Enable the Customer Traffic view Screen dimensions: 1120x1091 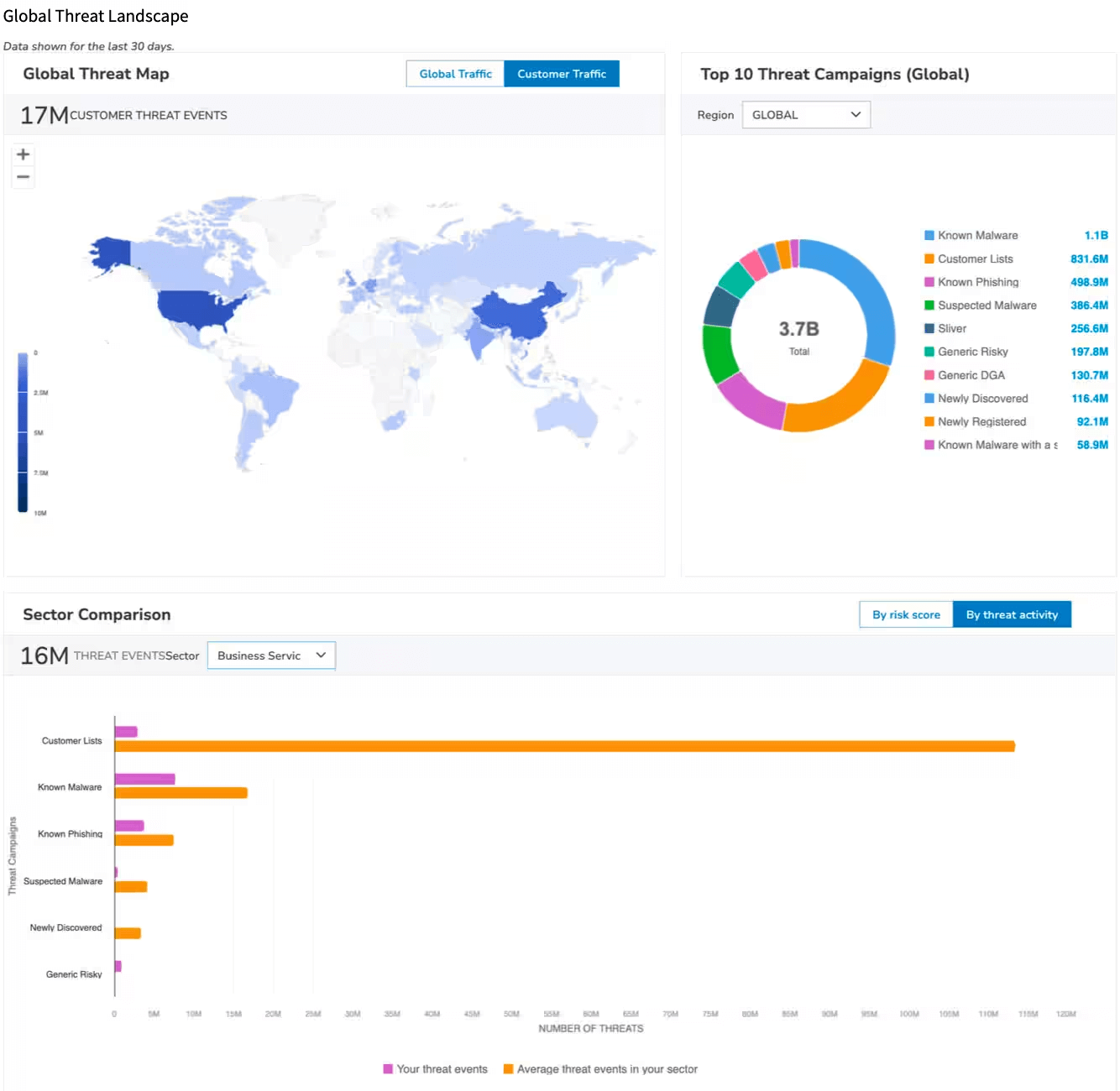(561, 73)
